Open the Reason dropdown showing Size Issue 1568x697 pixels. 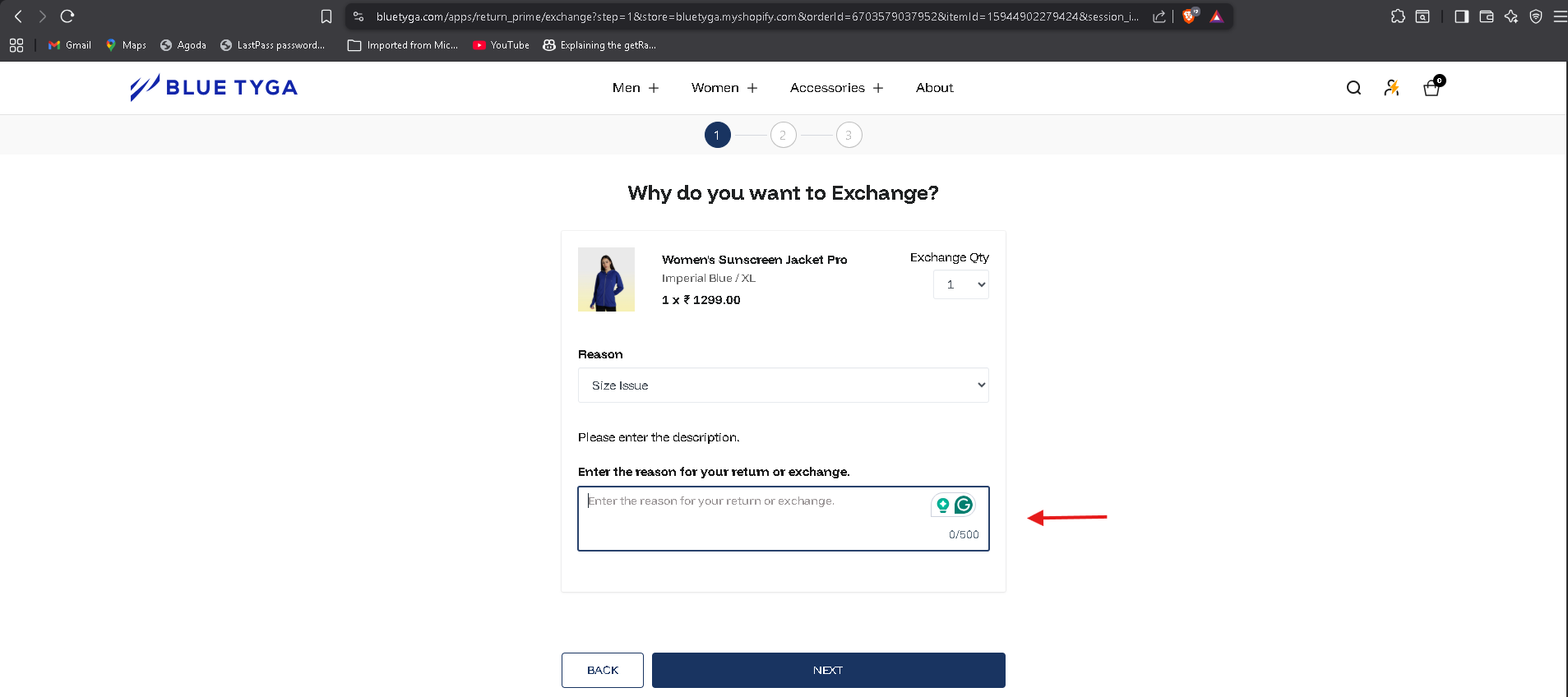pyautogui.click(x=783, y=385)
